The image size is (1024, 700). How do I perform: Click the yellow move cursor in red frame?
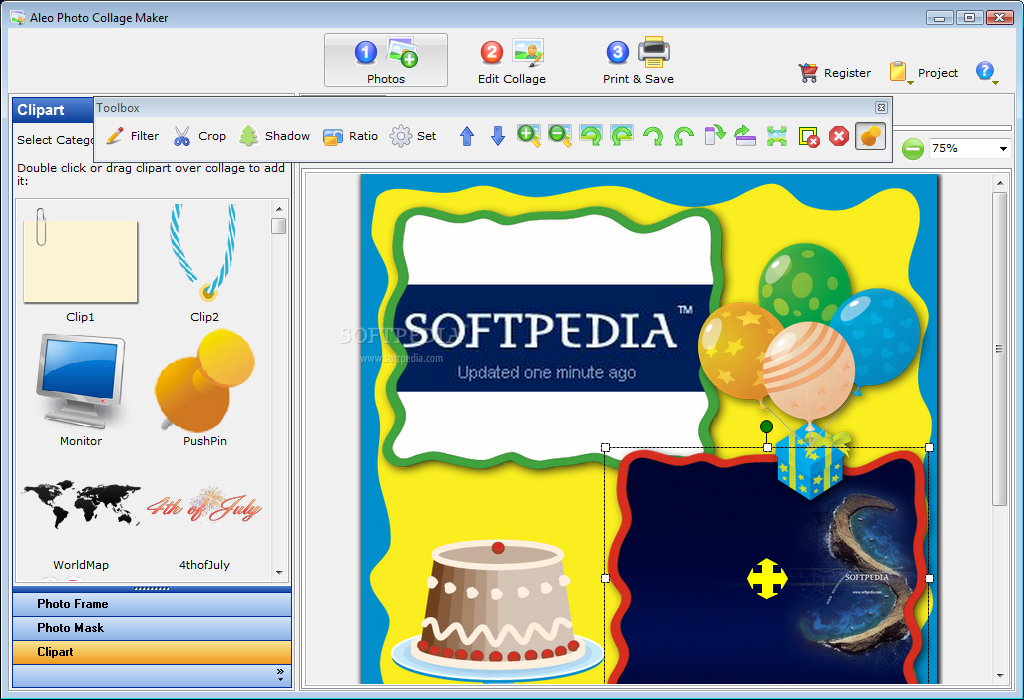tap(767, 579)
